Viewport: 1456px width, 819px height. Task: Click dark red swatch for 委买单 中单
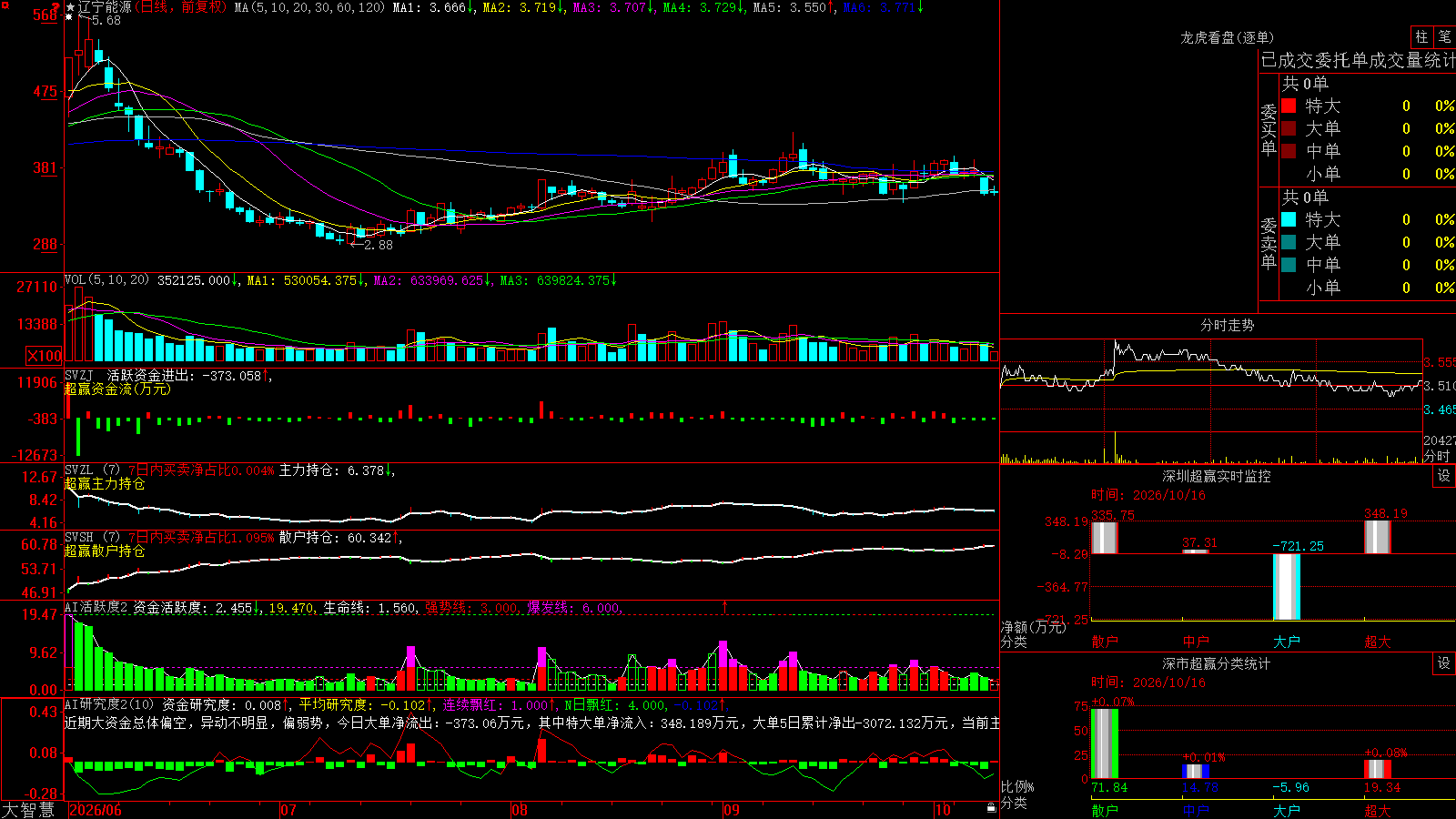coord(1289,151)
